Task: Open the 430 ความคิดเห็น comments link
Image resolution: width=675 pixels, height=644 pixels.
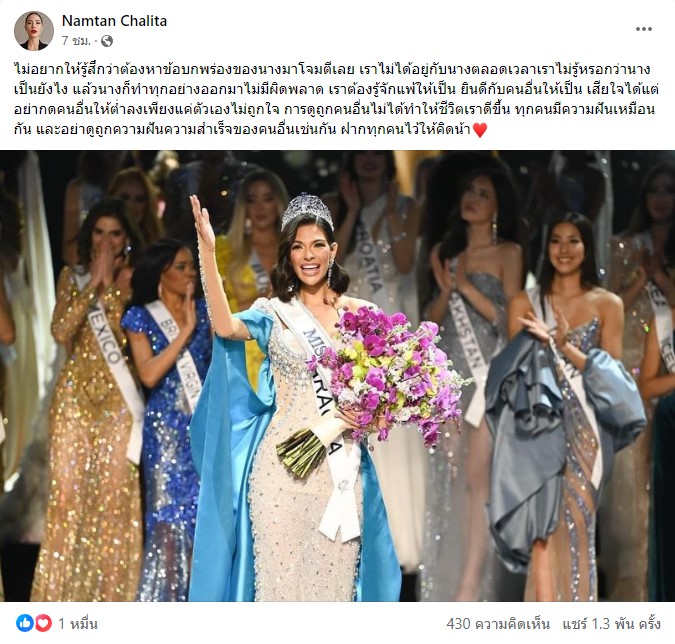Action: pos(498,623)
